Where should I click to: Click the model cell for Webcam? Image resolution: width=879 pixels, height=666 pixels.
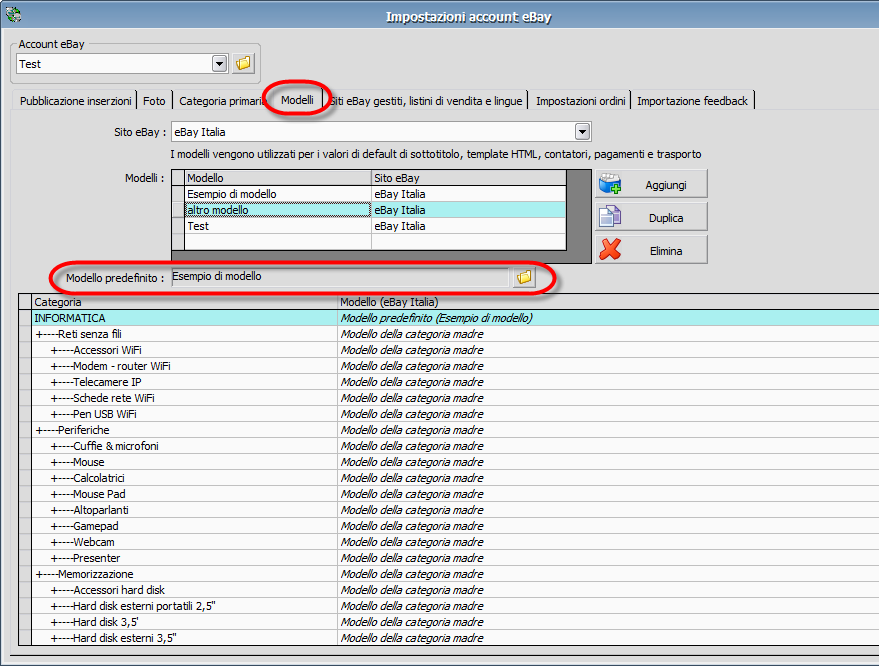pos(608,542)
